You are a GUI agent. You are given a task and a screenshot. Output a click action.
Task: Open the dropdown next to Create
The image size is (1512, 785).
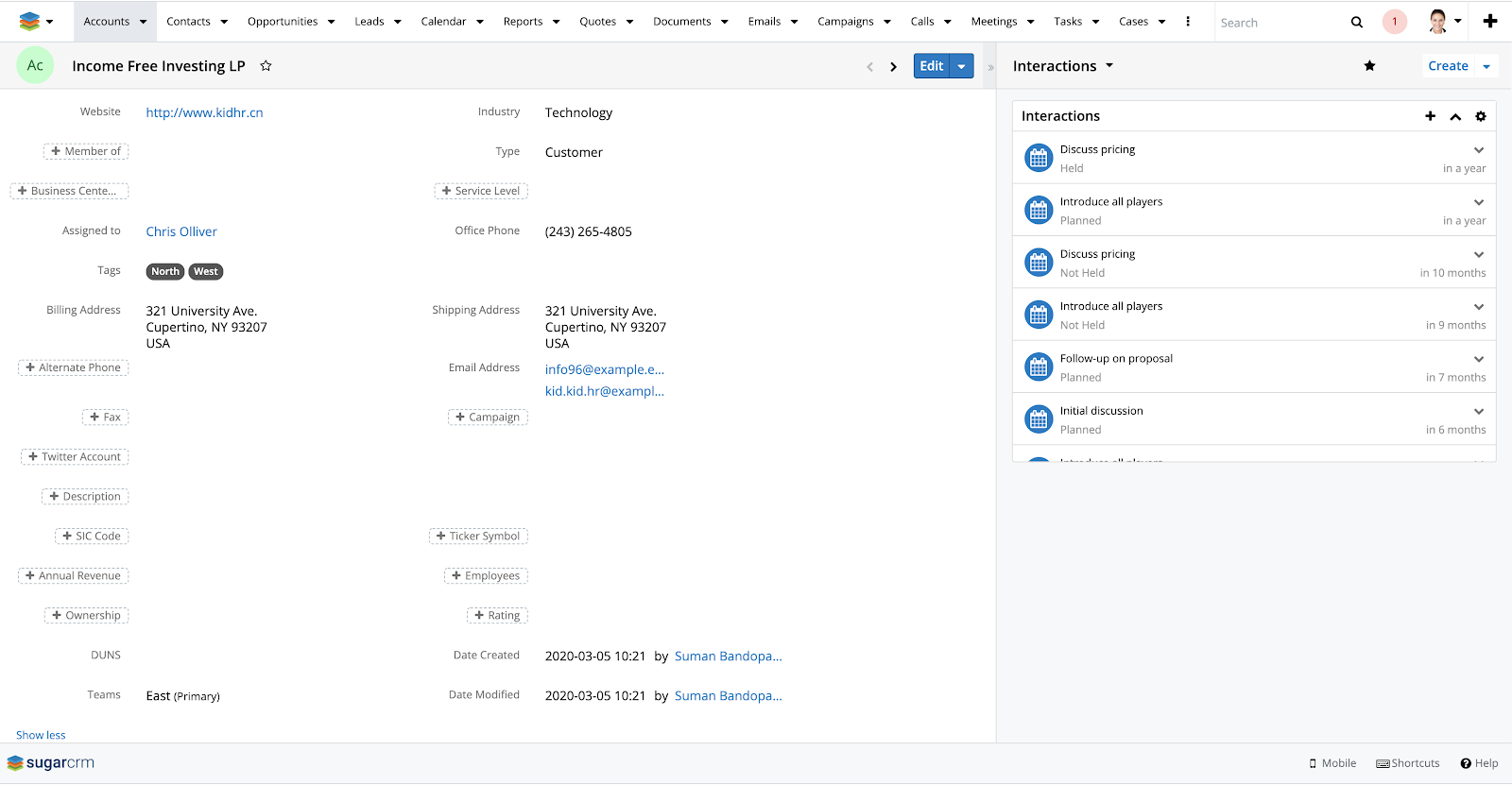tap(1486, 66)
